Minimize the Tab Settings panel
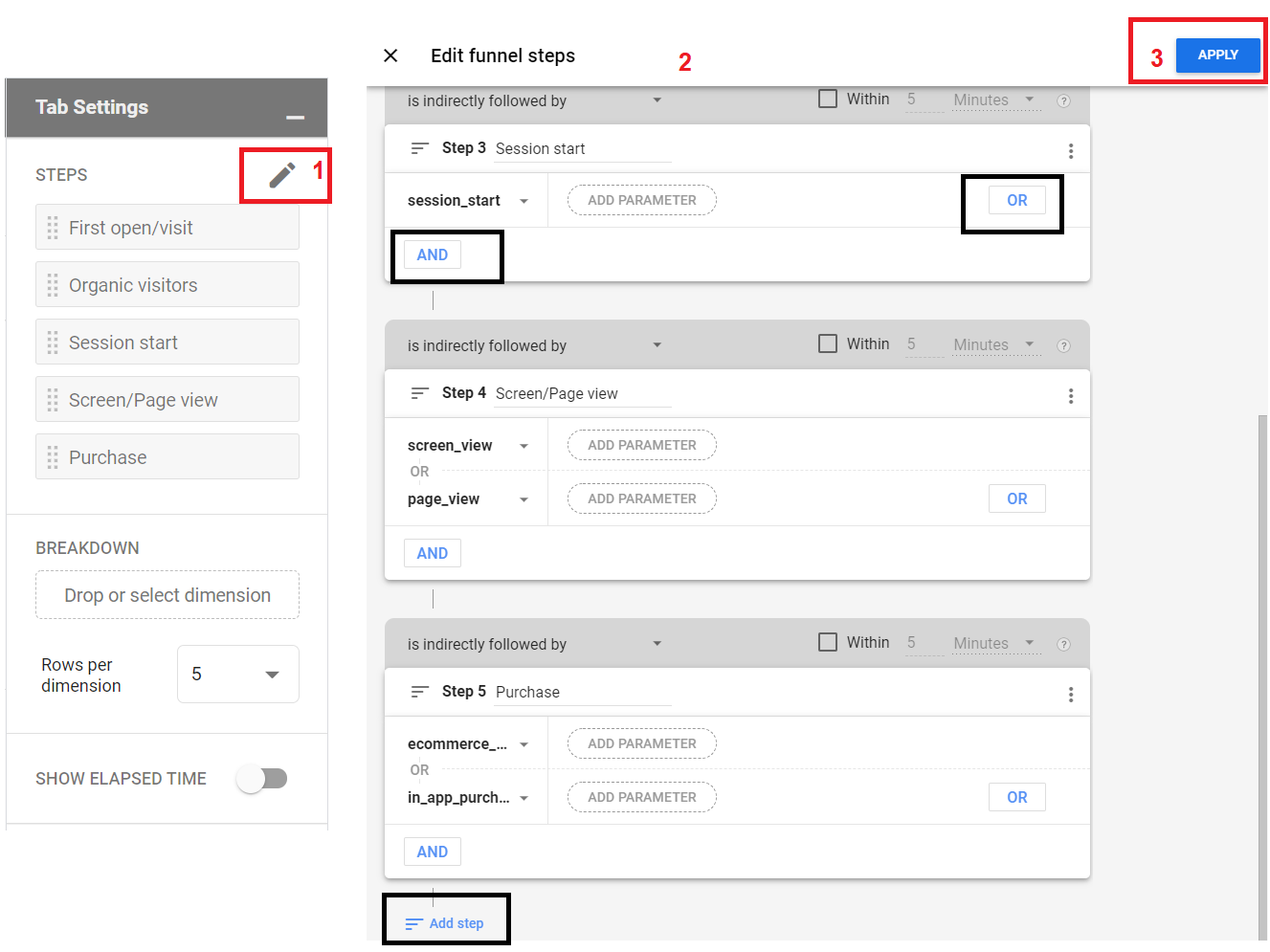Screen dimensions: 1270x952 tap(295, 117)
